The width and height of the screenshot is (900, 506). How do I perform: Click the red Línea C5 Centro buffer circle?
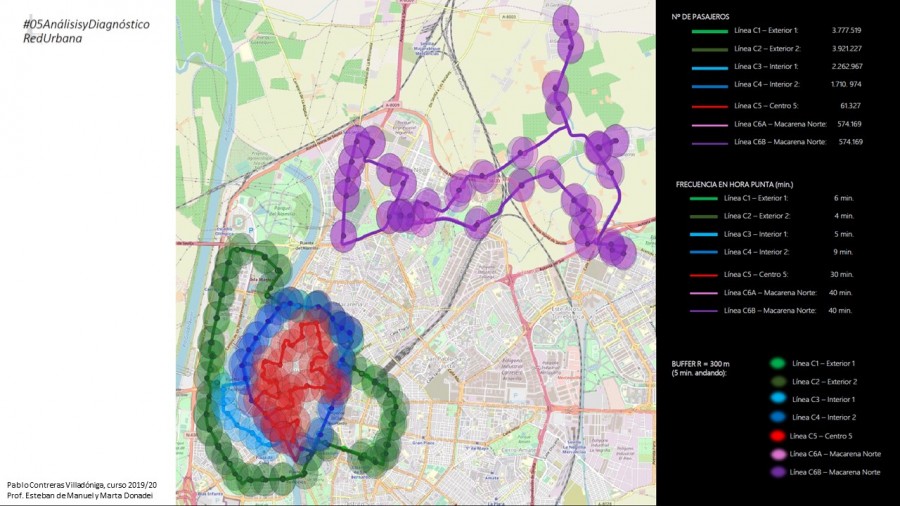point(777,435)
